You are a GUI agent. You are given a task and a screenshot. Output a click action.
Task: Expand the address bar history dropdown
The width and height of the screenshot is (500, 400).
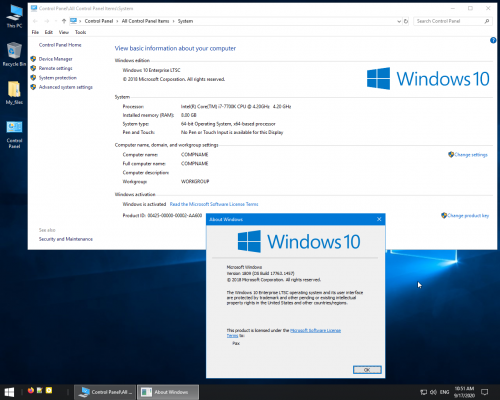[x=399, y=21]
